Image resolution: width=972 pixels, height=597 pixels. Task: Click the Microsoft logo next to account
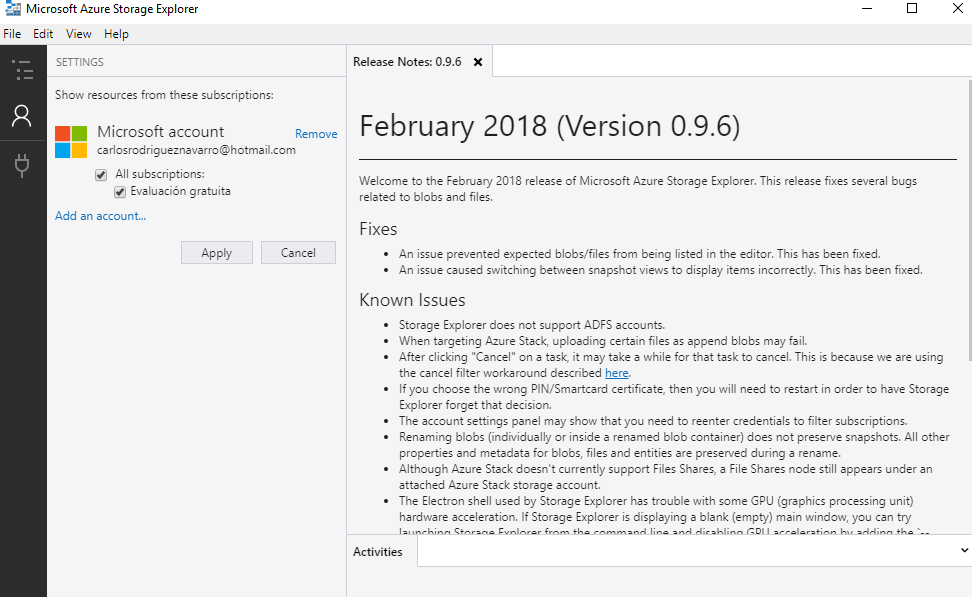71,141
